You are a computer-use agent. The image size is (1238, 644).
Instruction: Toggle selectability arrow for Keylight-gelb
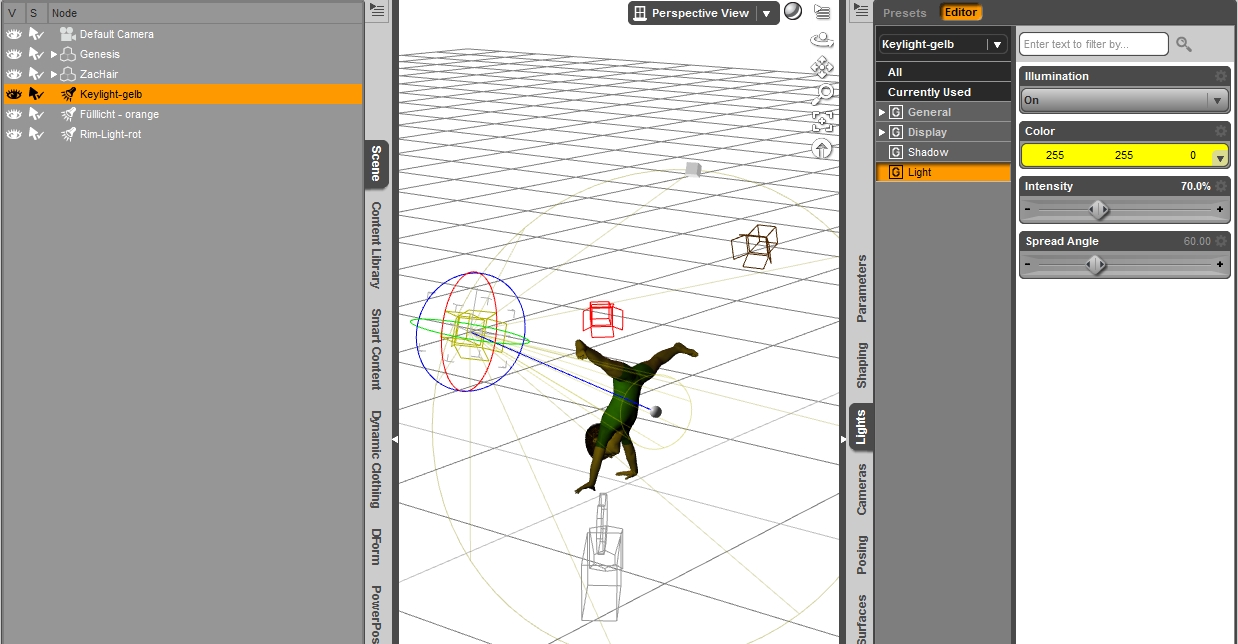tap(36, 94)
